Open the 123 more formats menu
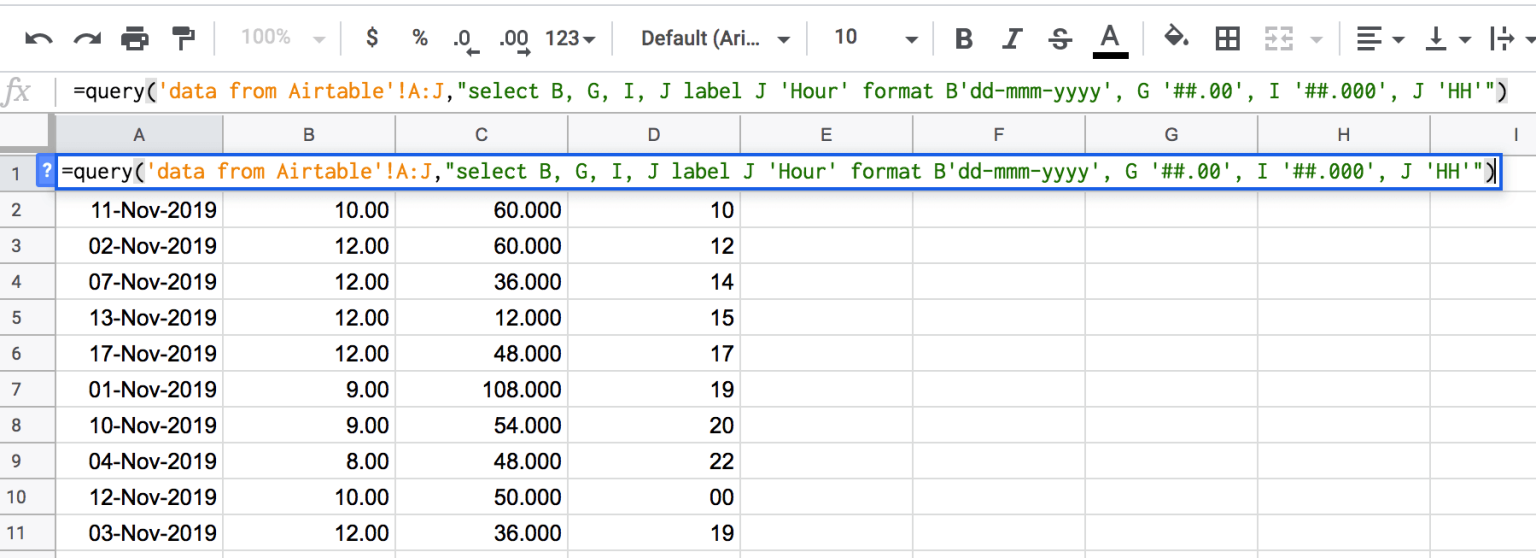The width and height of the screenshot is (1536, 558). point(570,38)
